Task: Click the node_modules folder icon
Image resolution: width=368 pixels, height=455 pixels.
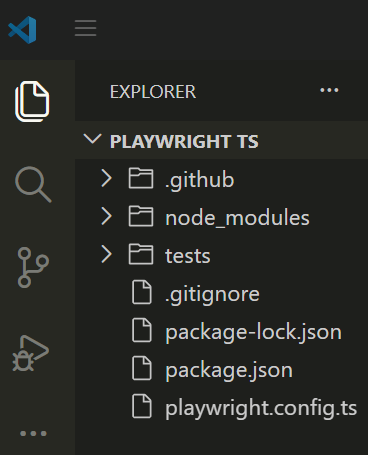Action: coord(141,217)
